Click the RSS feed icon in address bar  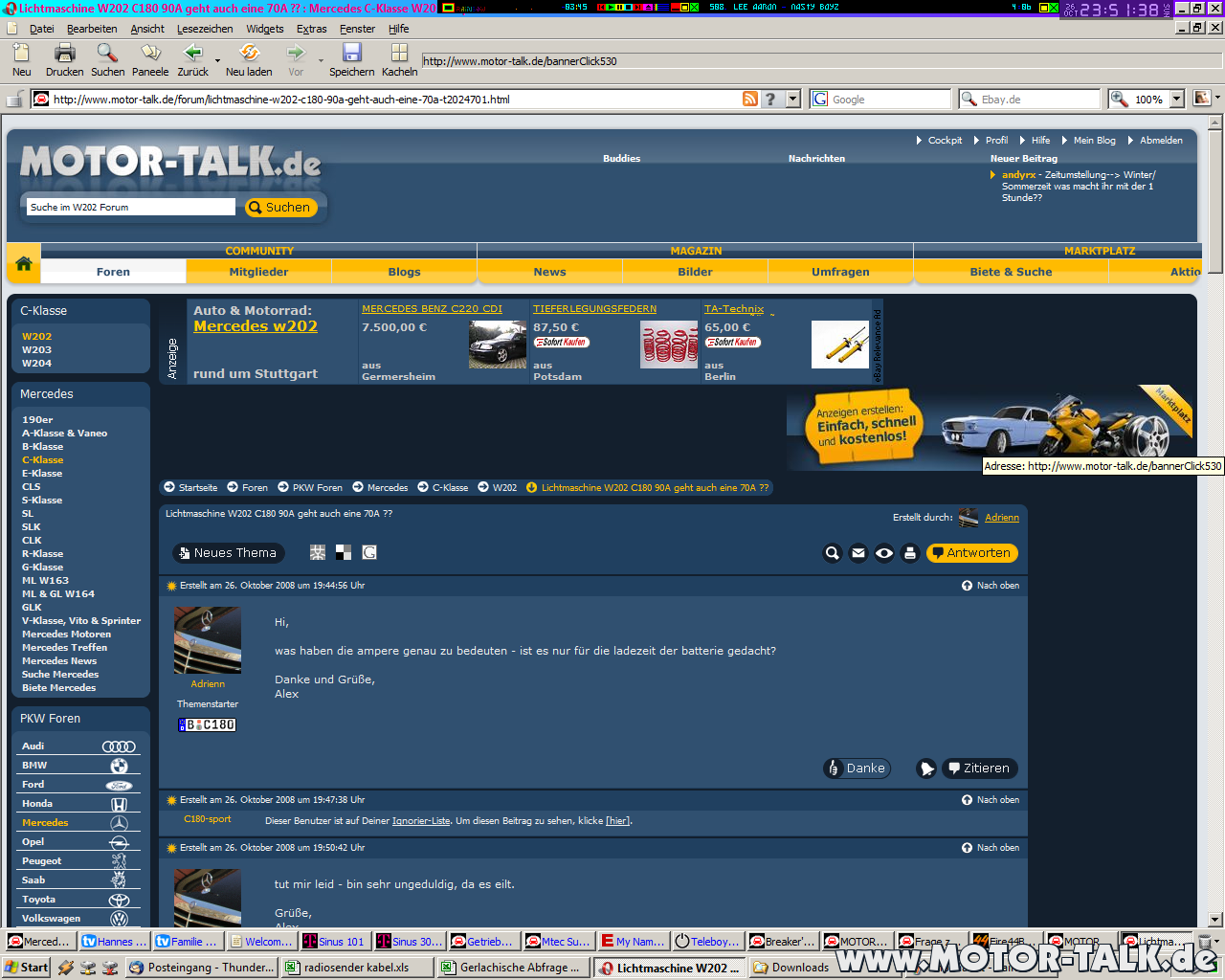pos(750,99)
